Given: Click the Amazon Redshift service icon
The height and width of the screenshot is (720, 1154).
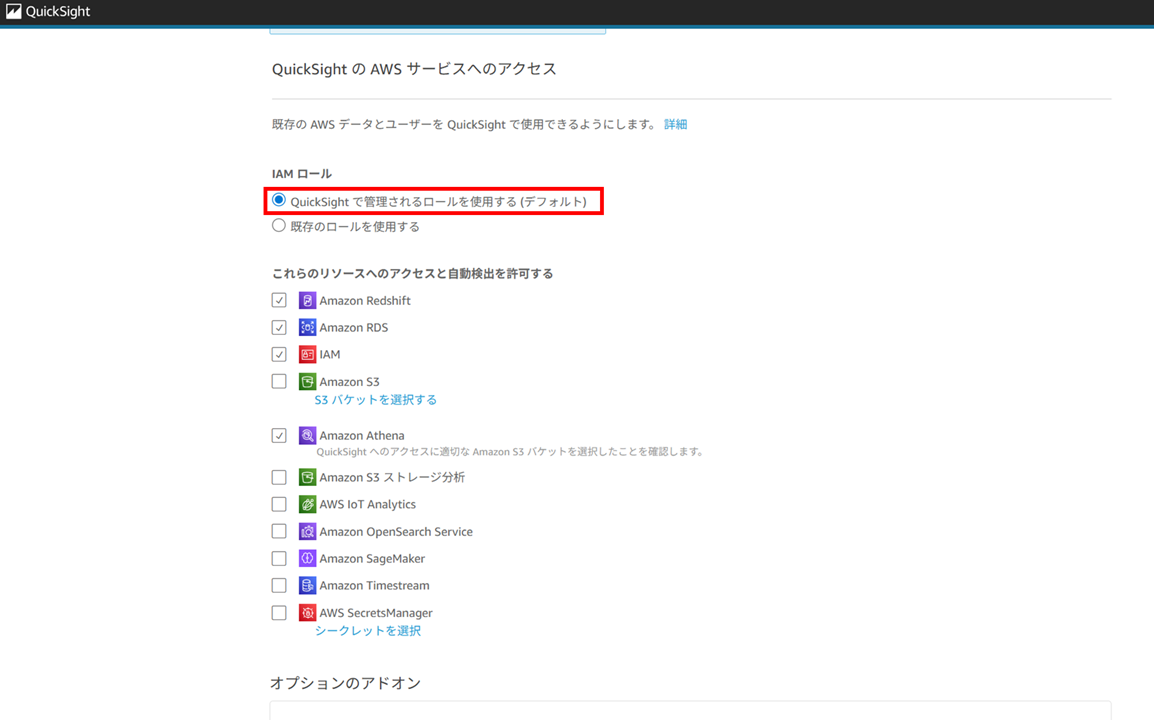Looking at the screenshot, I should coord(307,300).
